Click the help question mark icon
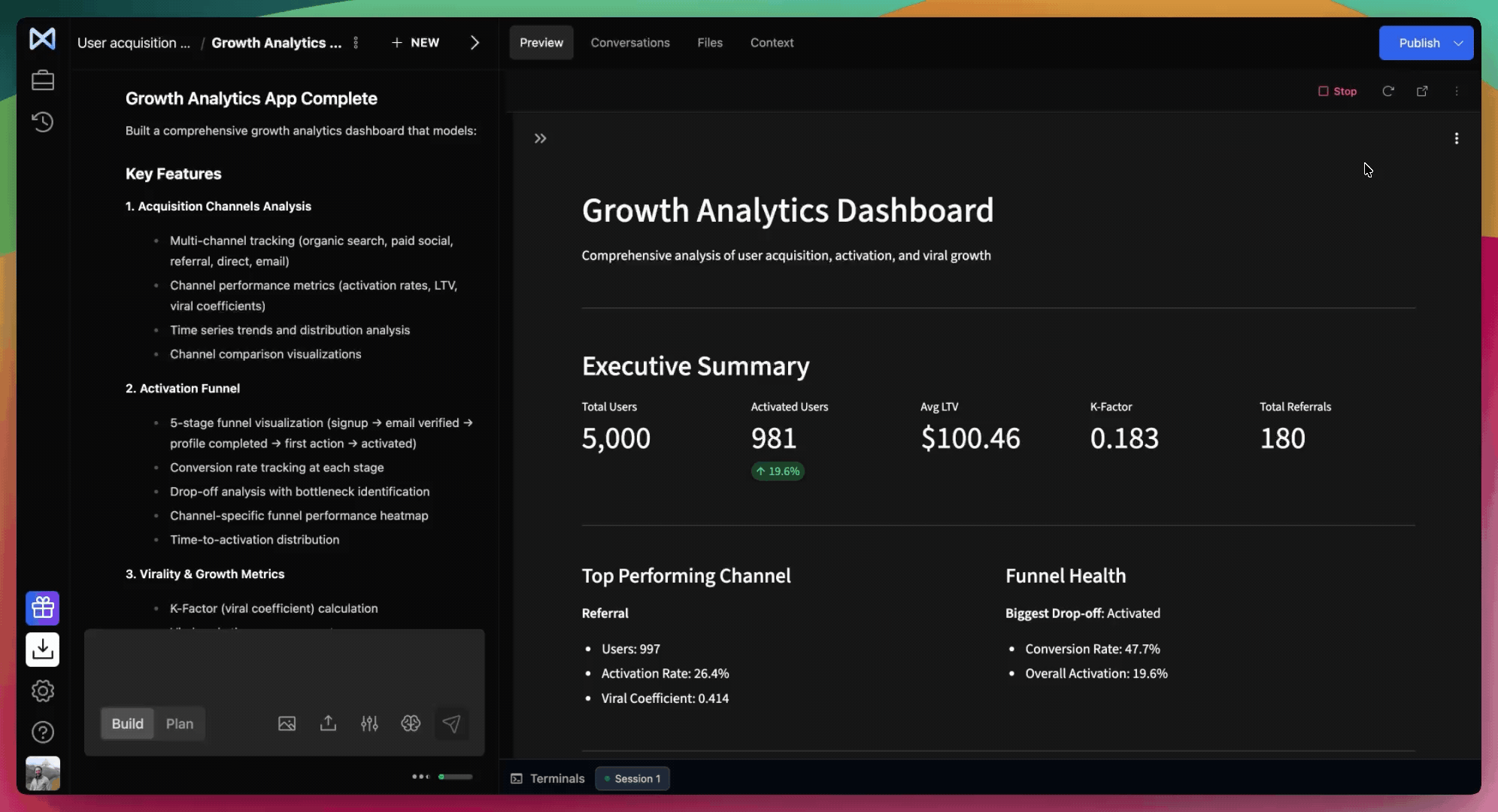This screenshot has width=1498, height=812. [x=43, y=732]
